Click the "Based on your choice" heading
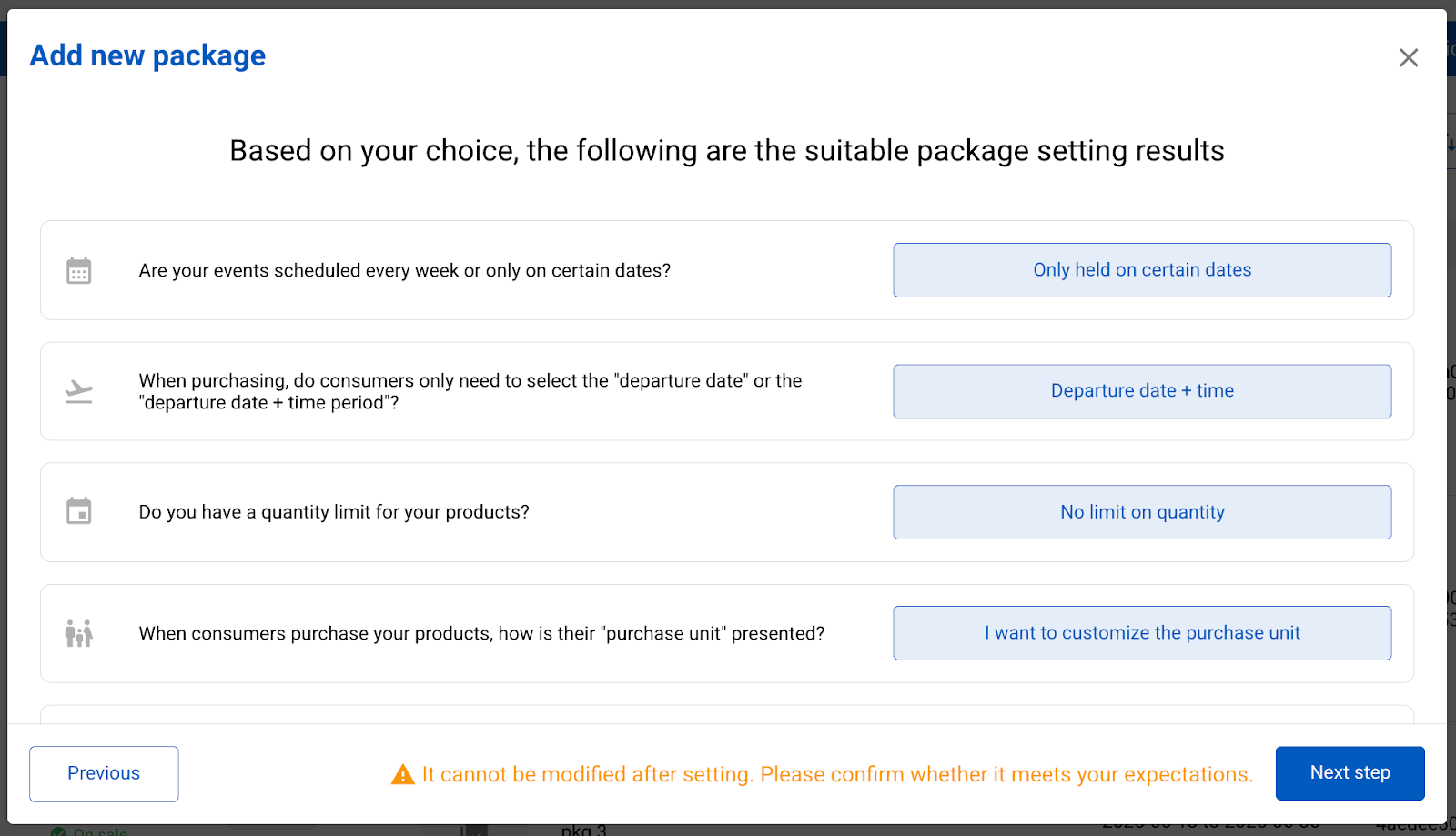Screen dimensions: 1456x836 click(x=726, y=151)
